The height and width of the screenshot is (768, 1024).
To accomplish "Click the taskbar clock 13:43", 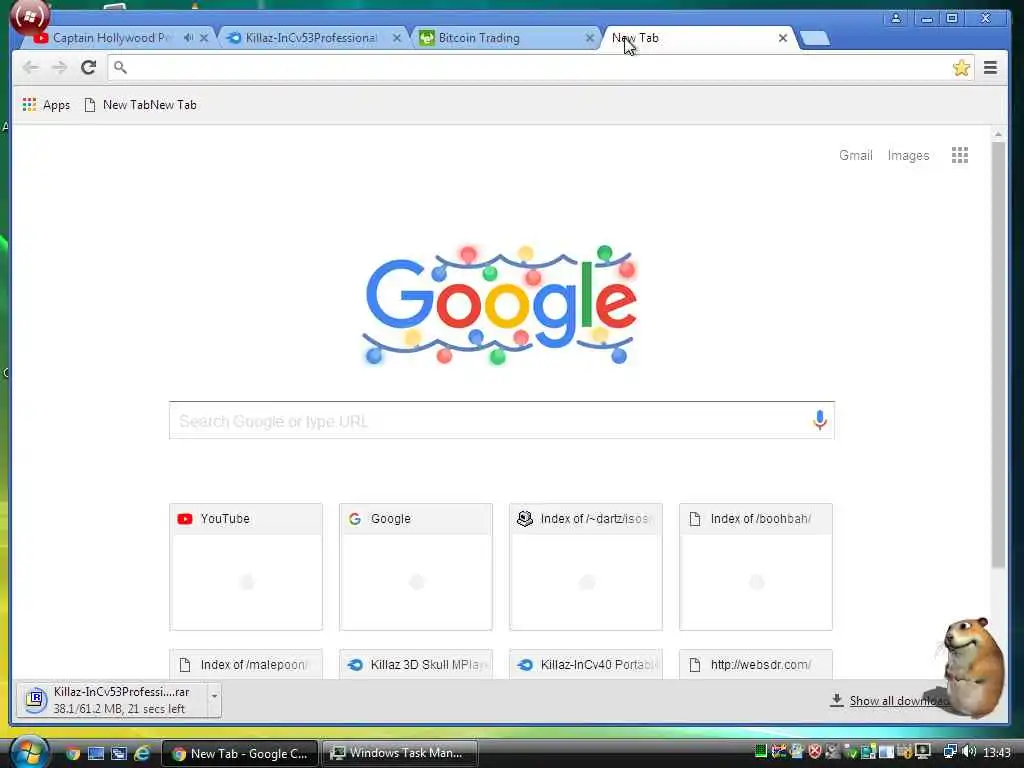I will point(997,752).
